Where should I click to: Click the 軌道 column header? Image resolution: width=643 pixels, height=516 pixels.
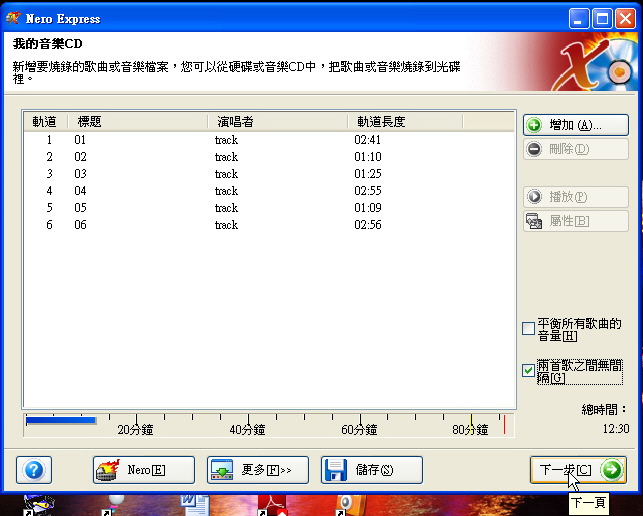click(x=45, y=122)
